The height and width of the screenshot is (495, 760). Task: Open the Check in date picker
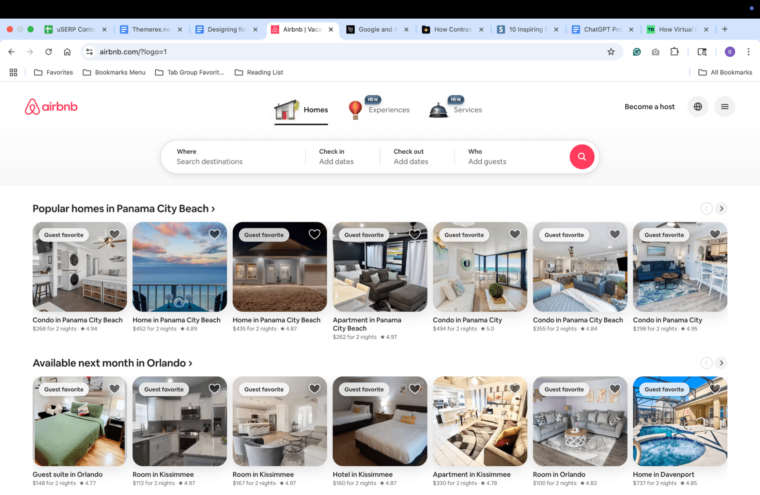[x=342, y=157]
